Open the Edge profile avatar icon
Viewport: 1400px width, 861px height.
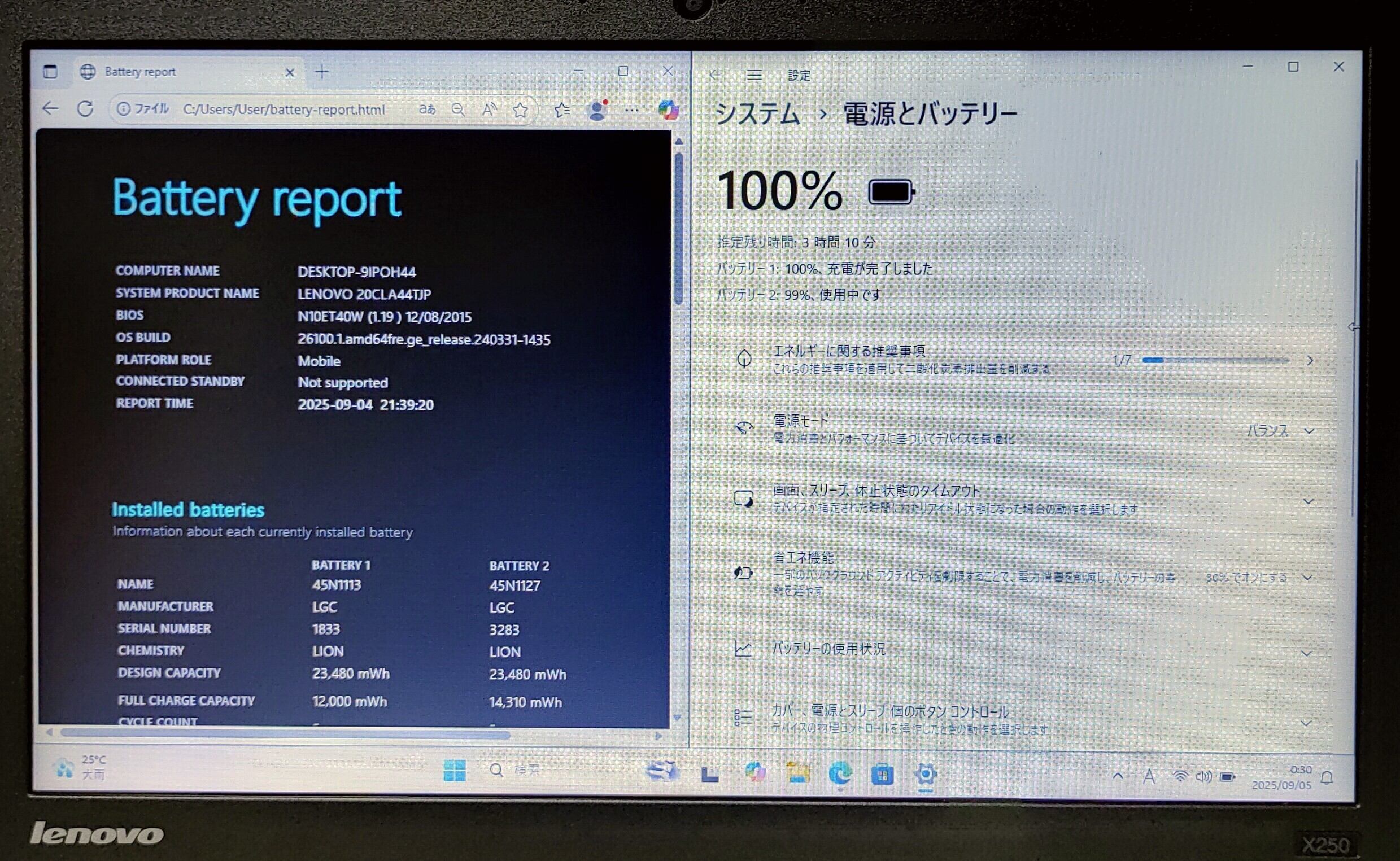point(597,110)
